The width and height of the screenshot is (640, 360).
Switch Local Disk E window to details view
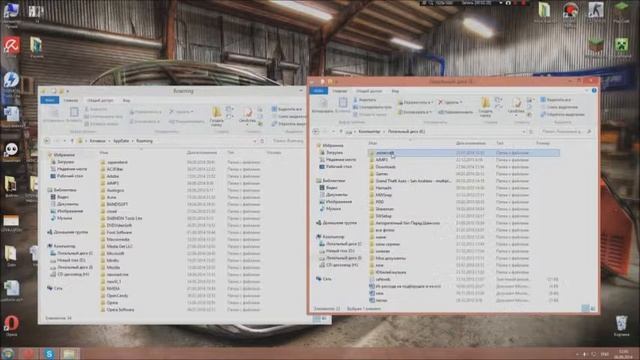pyautogui.click(x=585, y=308)
